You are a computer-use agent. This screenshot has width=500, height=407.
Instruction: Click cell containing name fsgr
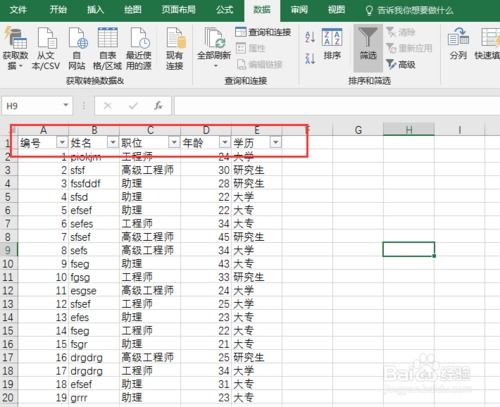(x=94, y=344)
